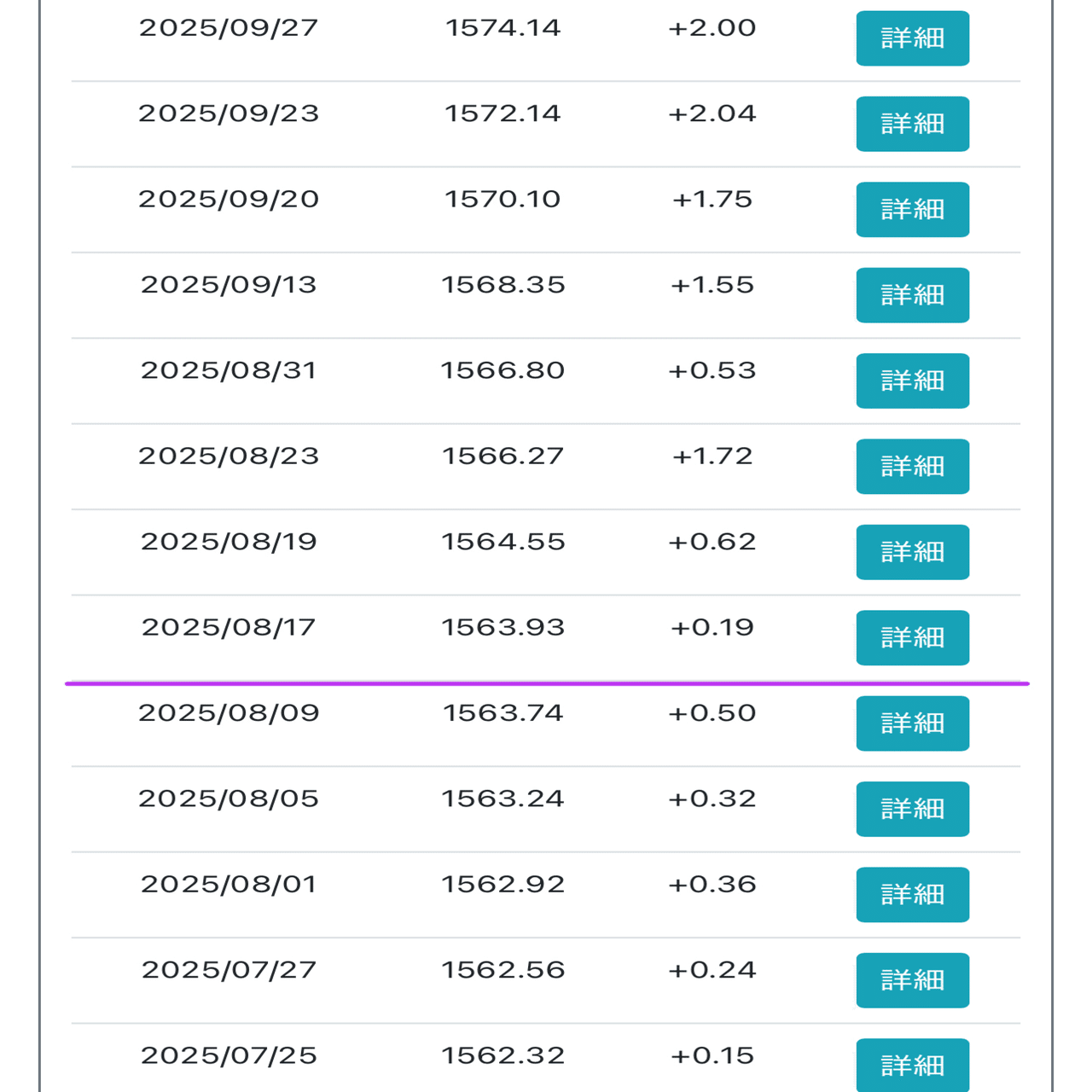
Task: Show details of the 2025/08/19 record
Action: [x=912, y=552]
